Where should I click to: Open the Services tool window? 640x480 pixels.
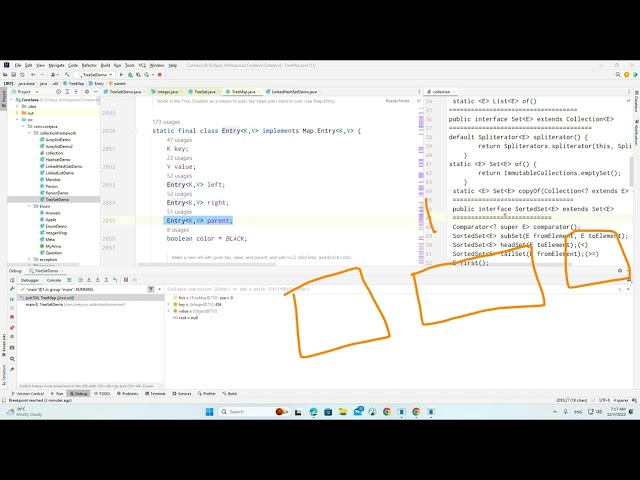point(182,393)
